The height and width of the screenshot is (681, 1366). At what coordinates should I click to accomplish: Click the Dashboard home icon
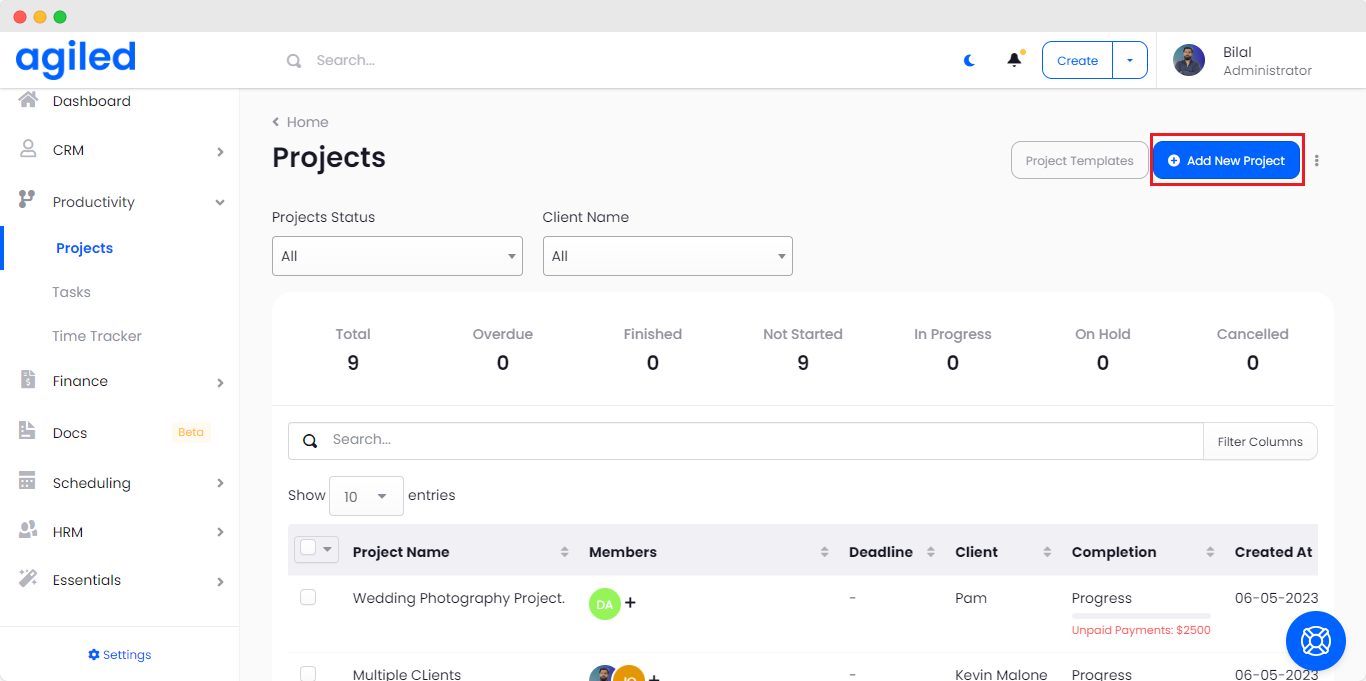click(x=28, y=100)
